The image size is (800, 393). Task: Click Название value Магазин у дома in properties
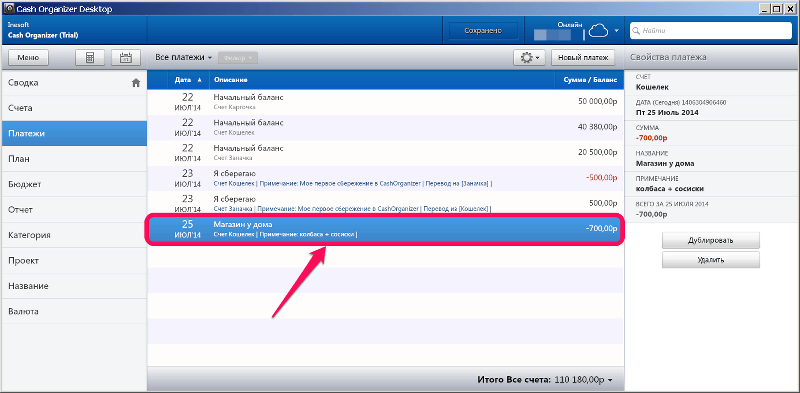[x=665, y=163]
